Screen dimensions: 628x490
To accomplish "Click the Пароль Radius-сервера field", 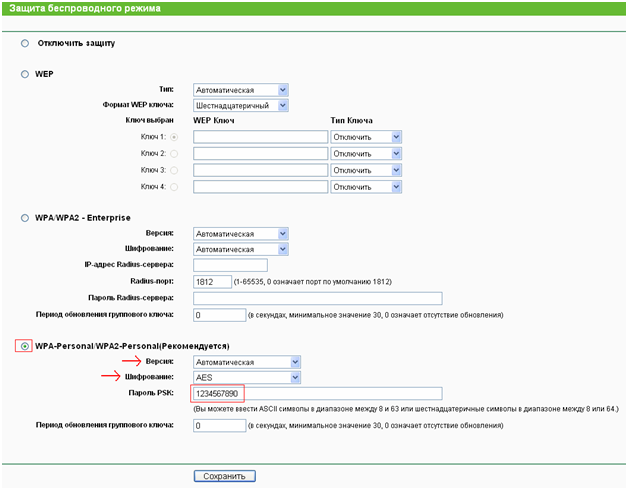I will click(x=318, y=298).
